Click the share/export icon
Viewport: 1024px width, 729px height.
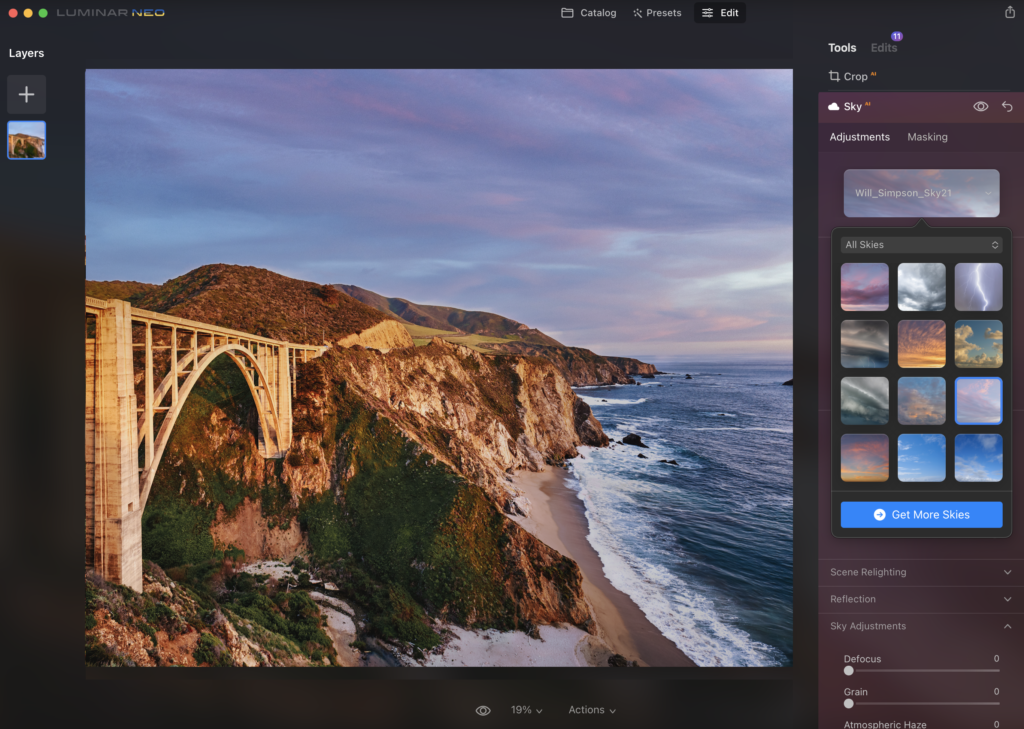pos(1009,13)
